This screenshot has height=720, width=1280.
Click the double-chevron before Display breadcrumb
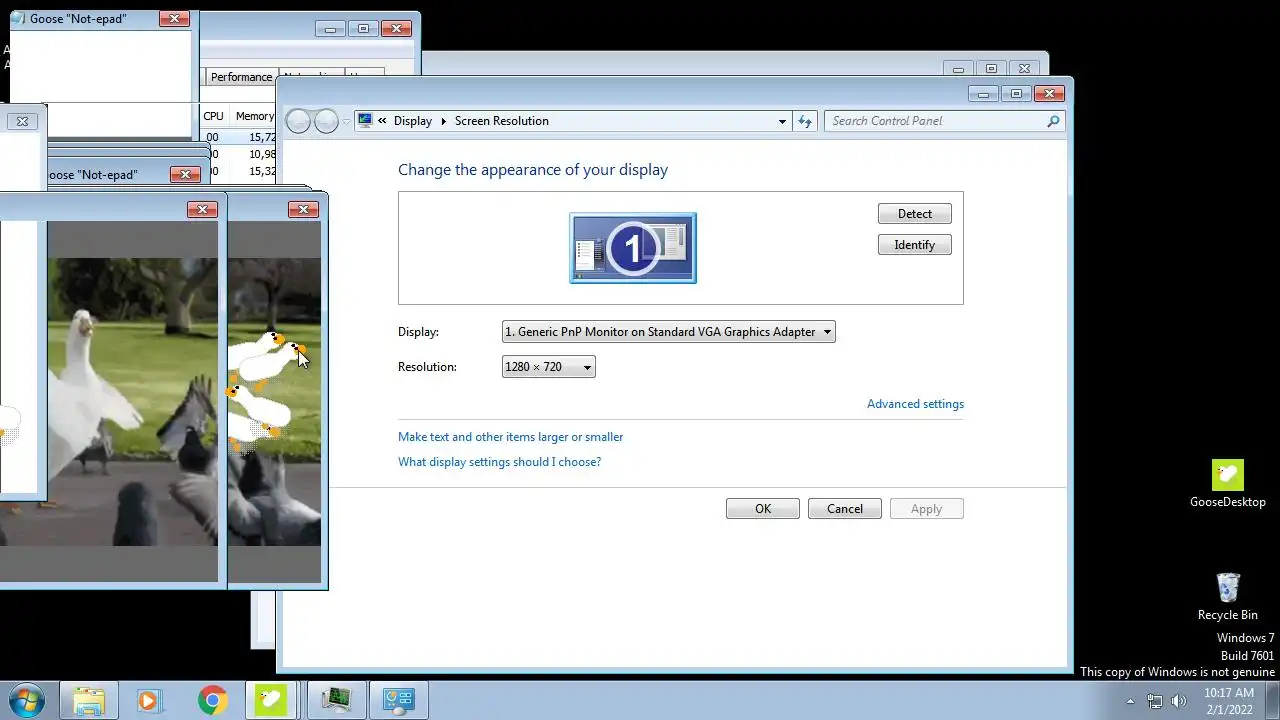pos(382,121)
